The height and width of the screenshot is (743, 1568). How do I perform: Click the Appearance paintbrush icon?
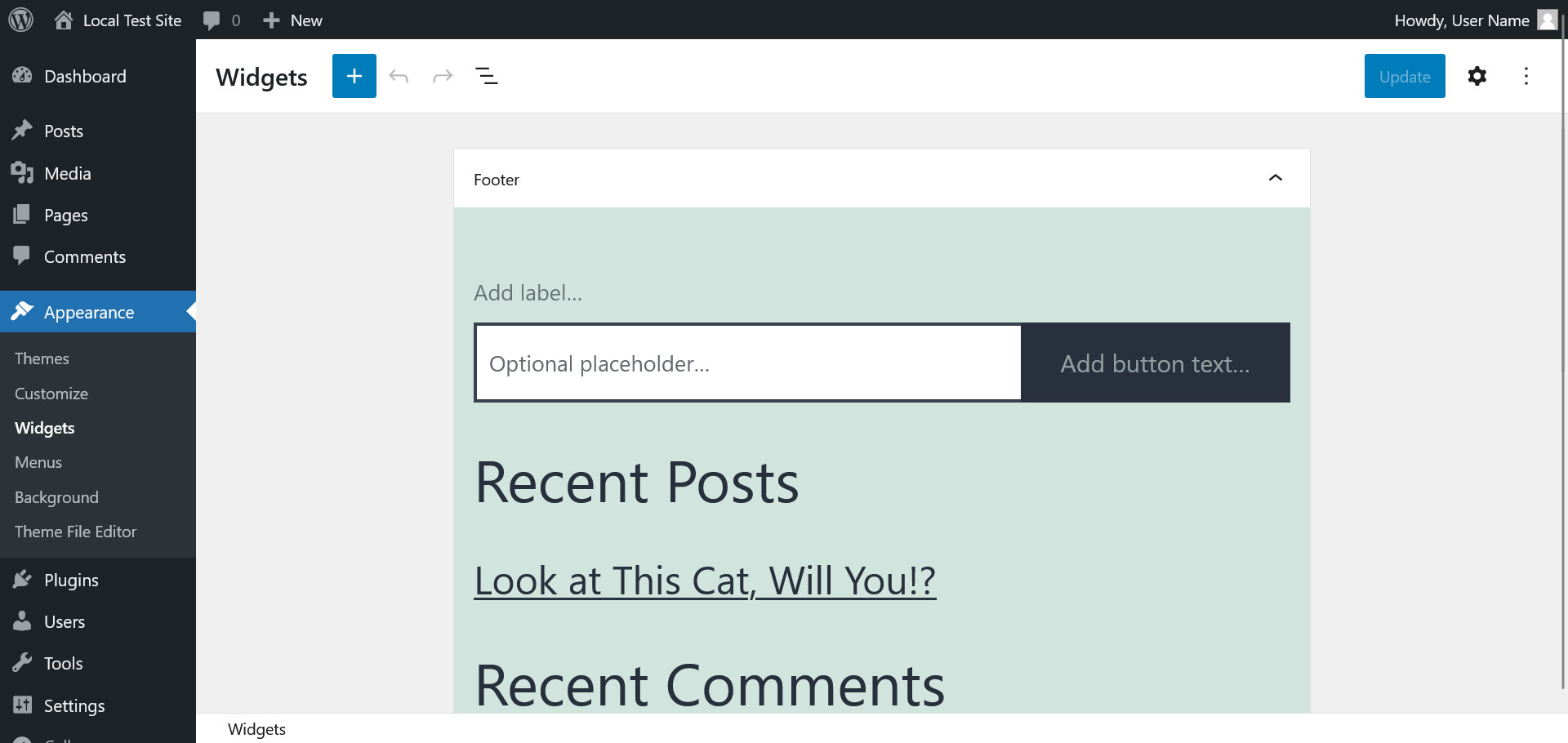pos(23,311)
